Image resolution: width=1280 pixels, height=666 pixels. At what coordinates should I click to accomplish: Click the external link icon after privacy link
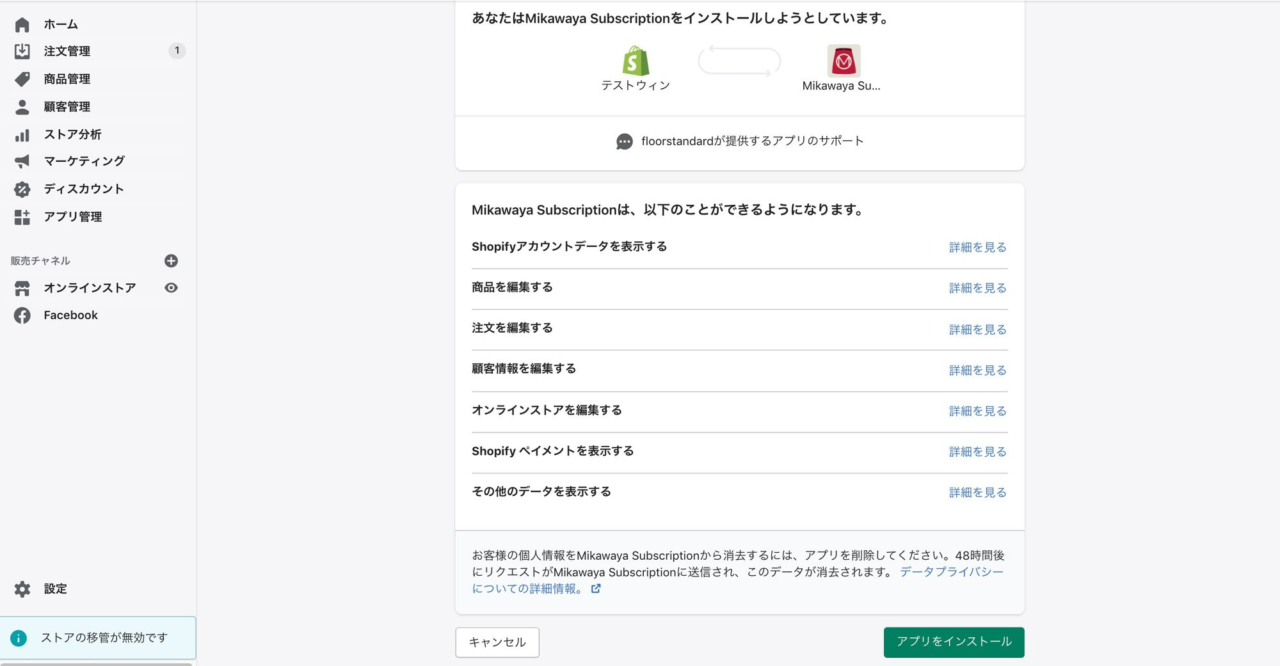[x=596, y=589]
